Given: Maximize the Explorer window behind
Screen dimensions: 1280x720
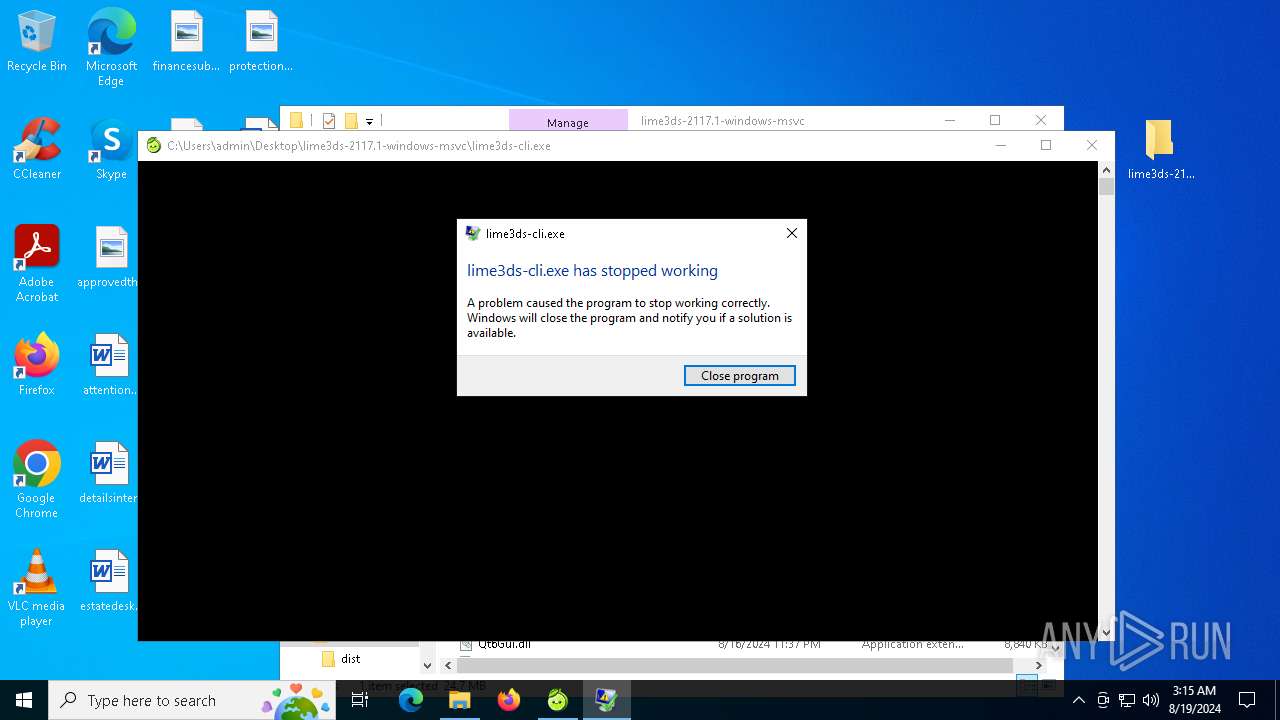Looking at the screenshot, I should coord(995,120).
